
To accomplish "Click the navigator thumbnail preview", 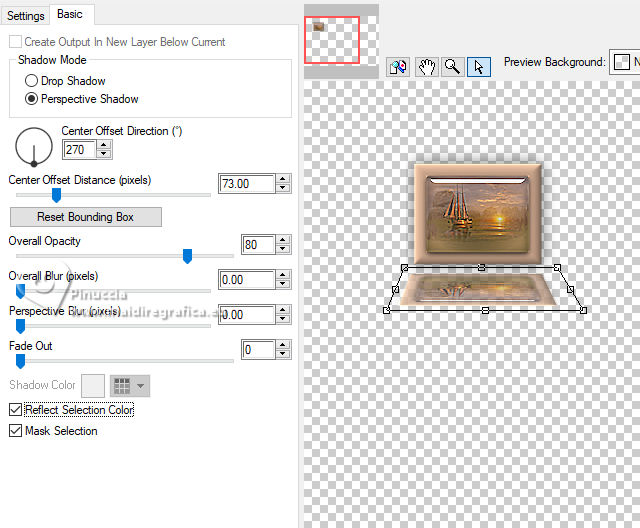I will [342, 40].
